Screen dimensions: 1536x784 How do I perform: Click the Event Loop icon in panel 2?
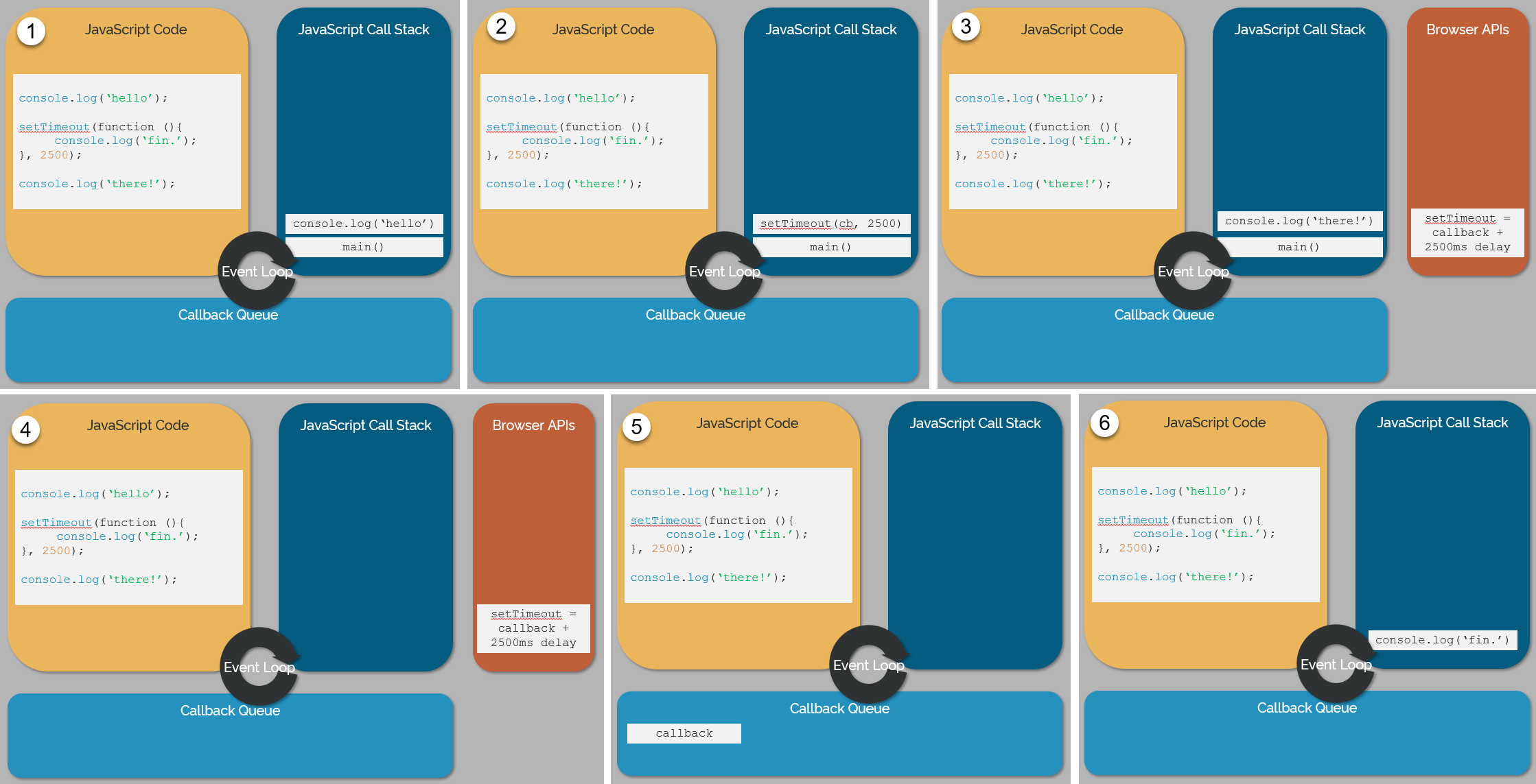click(725, 271)
